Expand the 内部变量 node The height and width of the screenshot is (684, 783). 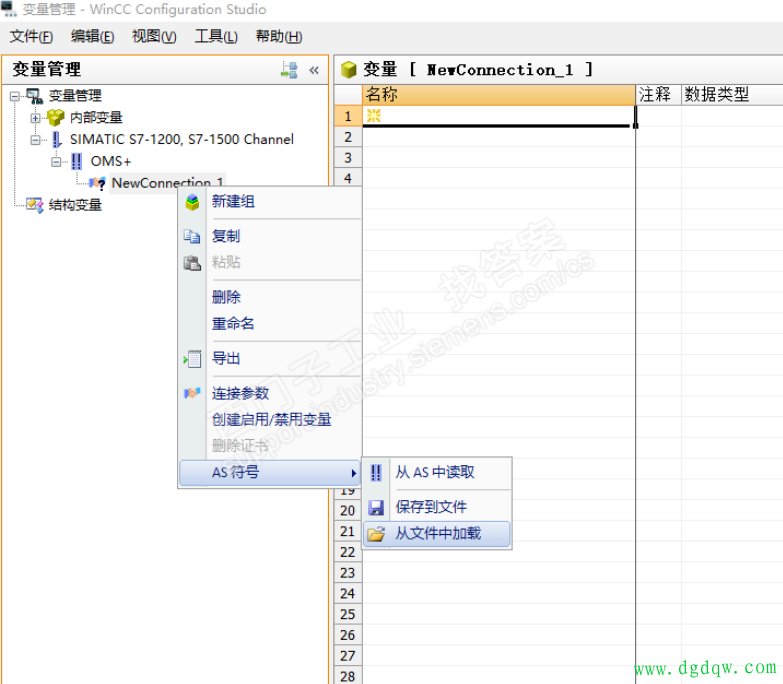pos(35,118)
